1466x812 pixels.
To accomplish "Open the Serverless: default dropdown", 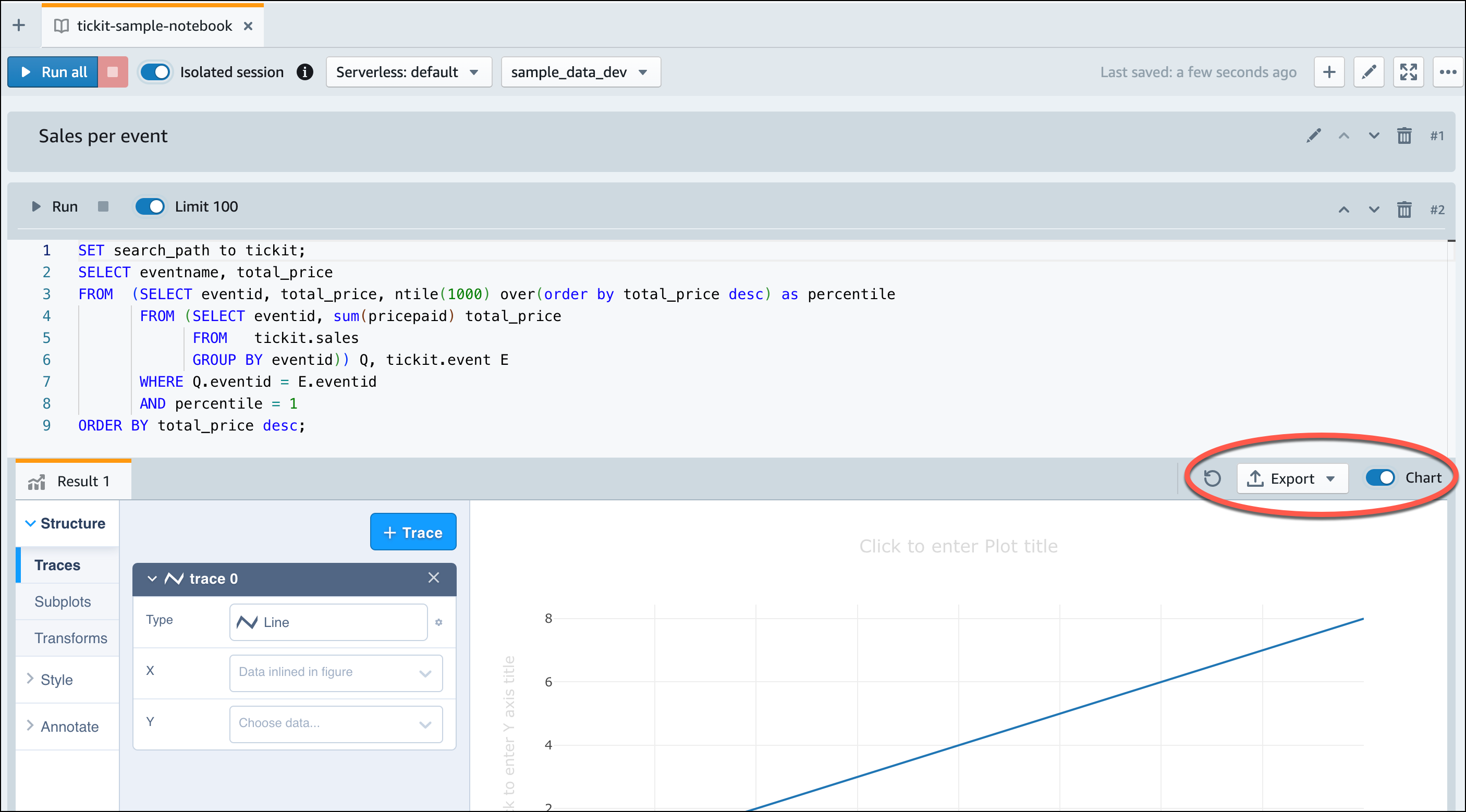I will (x=408, y=71).
